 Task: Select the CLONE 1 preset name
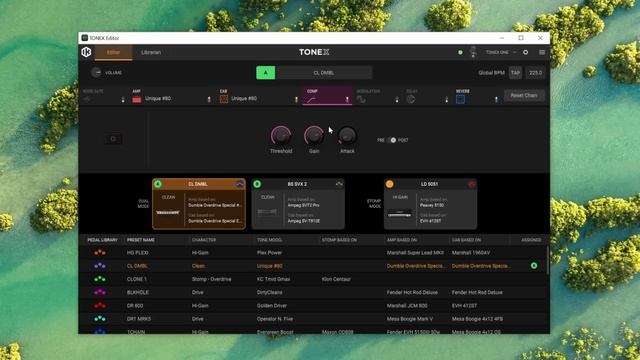click(137, 279)
